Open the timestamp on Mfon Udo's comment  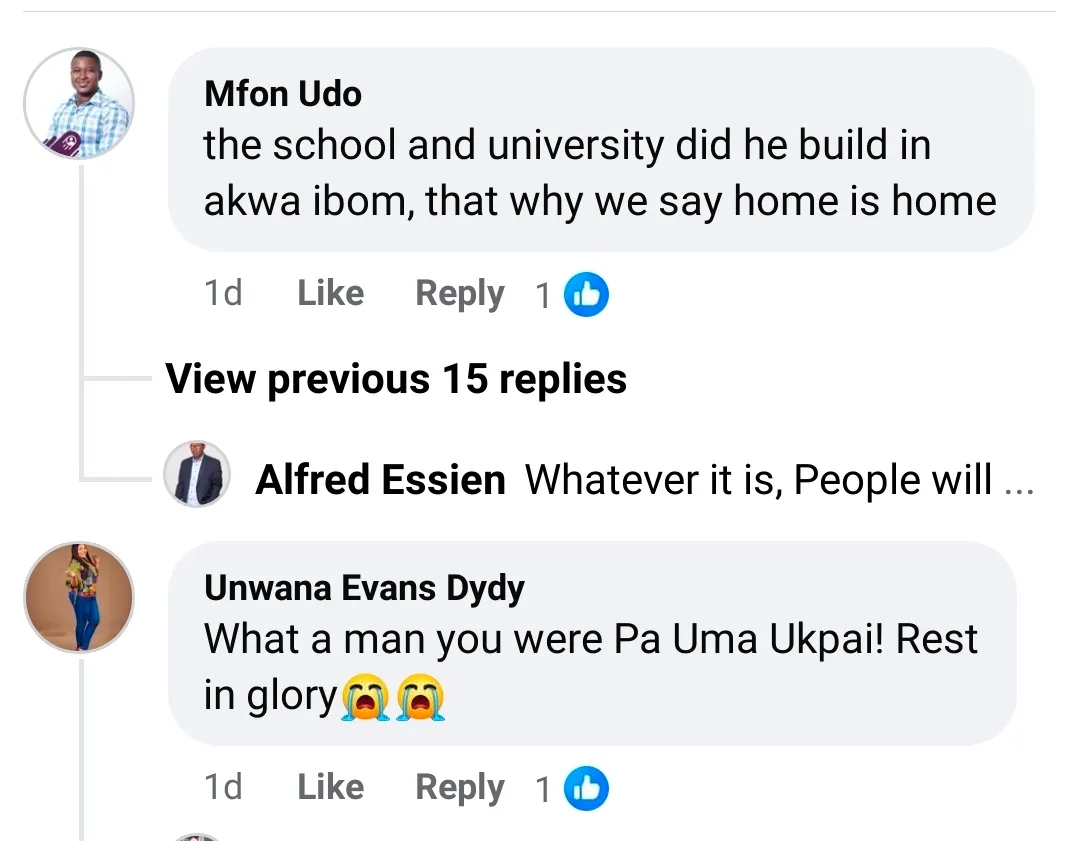point(223,294)
